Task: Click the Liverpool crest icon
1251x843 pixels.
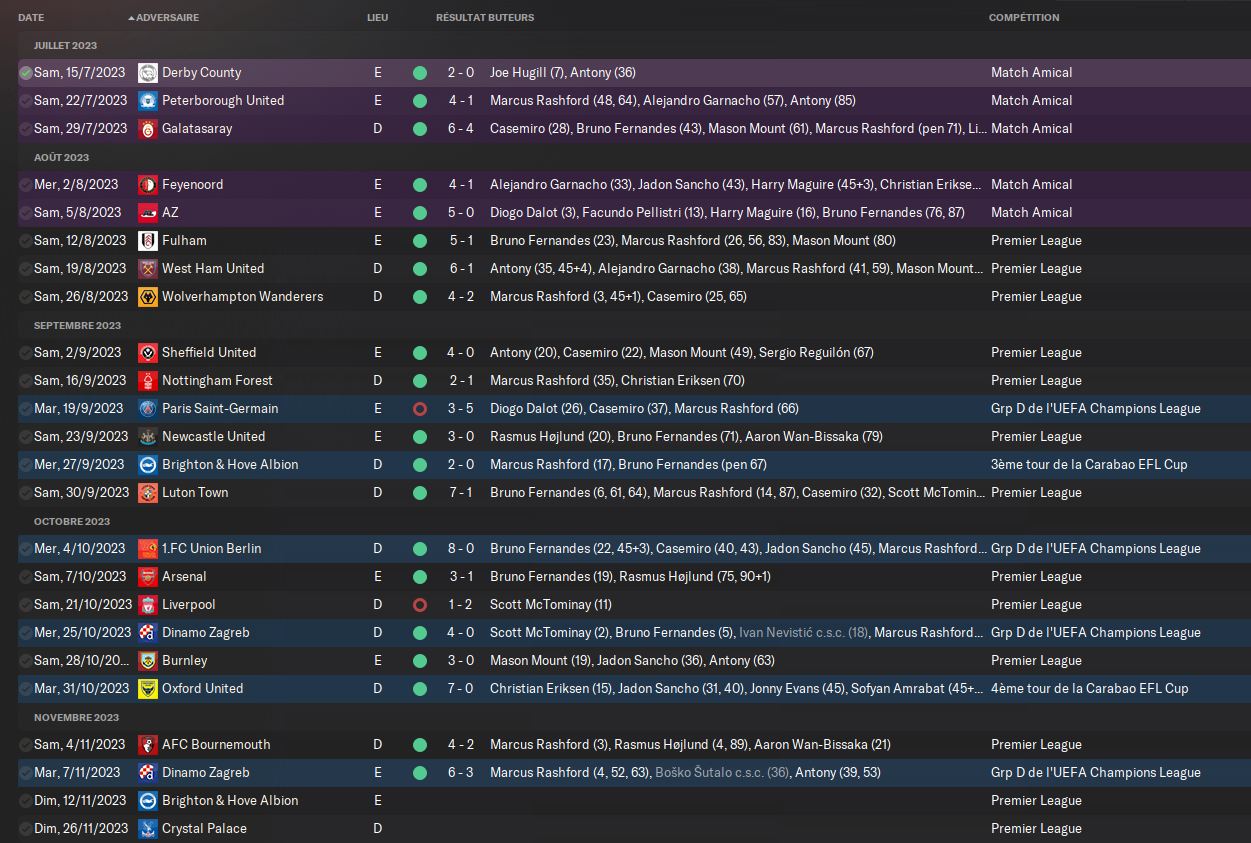Action: pyautogui.click(x=148, y=605)
